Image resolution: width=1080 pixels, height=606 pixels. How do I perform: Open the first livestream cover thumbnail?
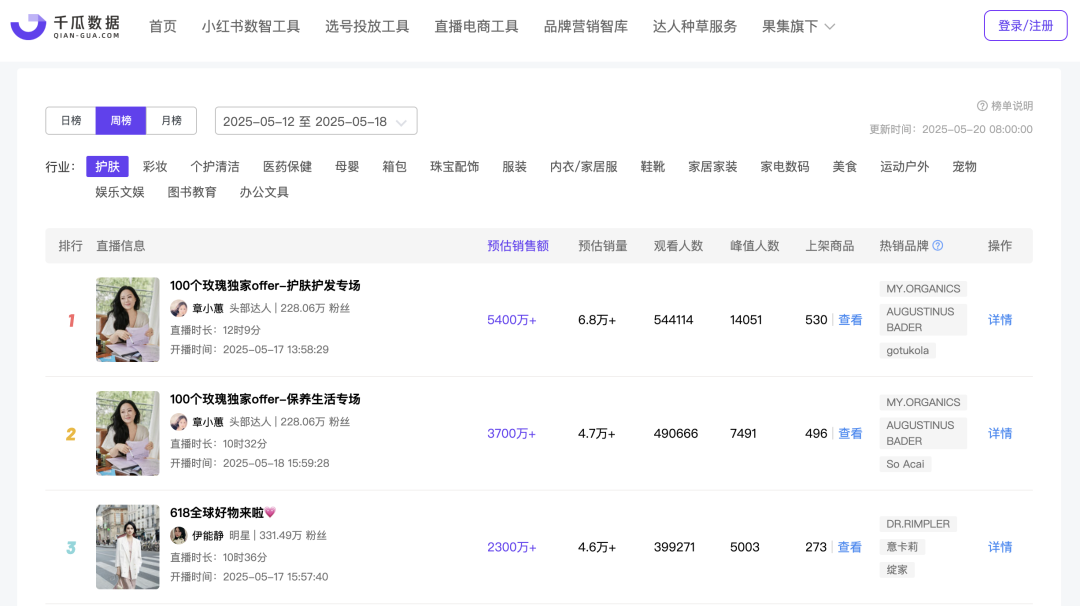point(127,319)
